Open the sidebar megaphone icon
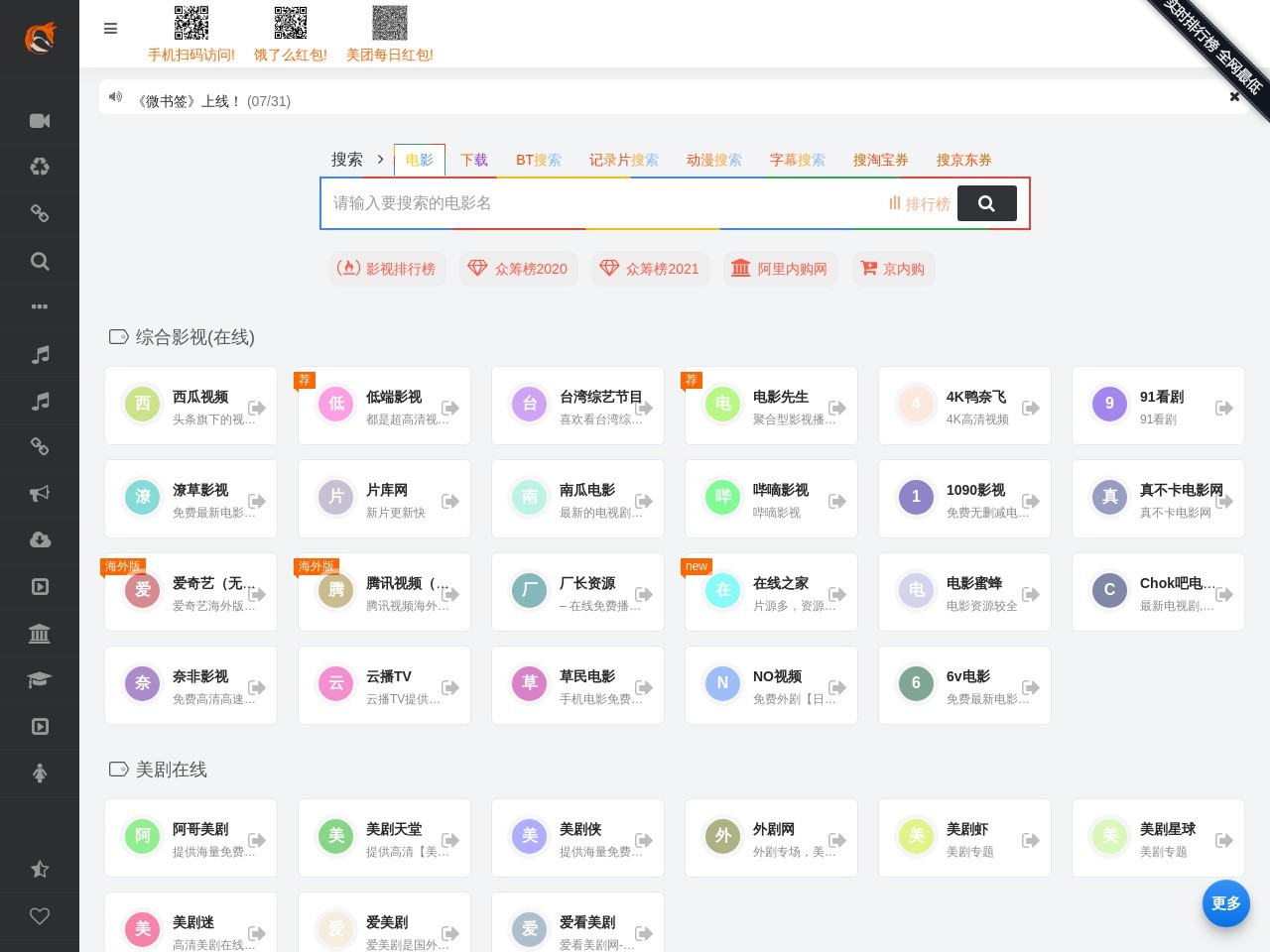Screen dimensions: 1270x952 40,493
